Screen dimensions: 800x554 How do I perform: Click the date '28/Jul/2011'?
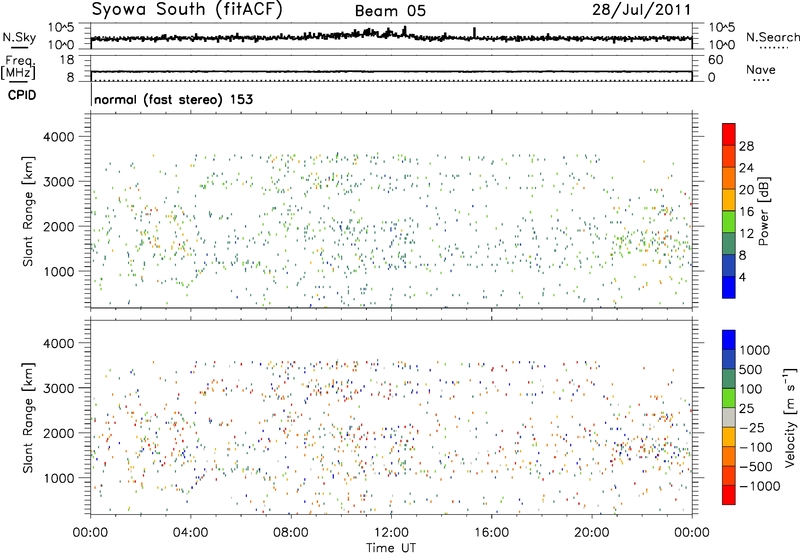point(642,10)
